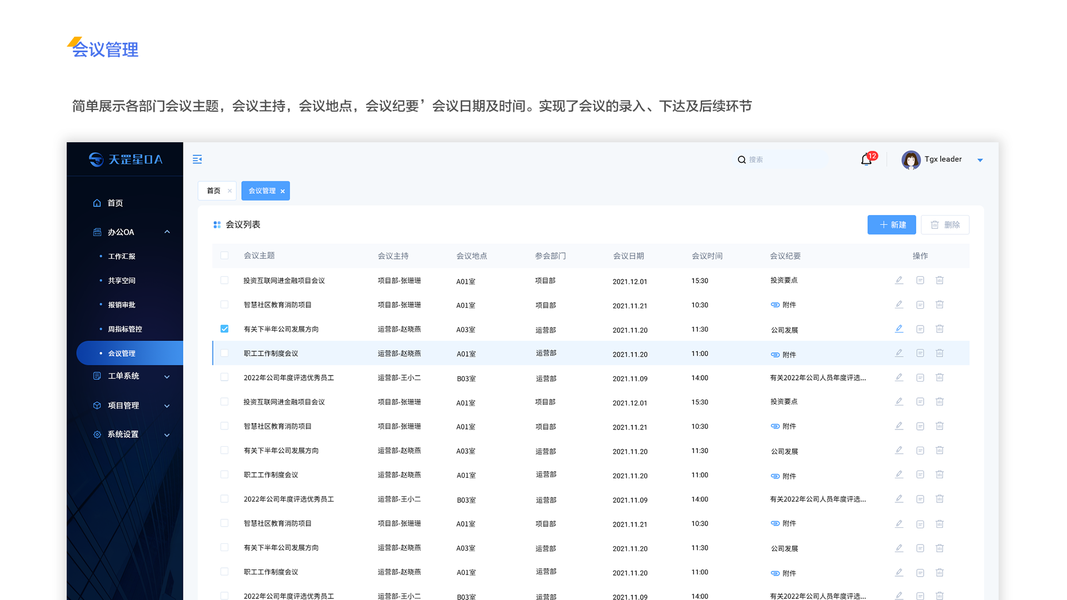Click the 会议主题 column header
The height and width of the screenshot is (600, 1067).
[x=259, y=256]
